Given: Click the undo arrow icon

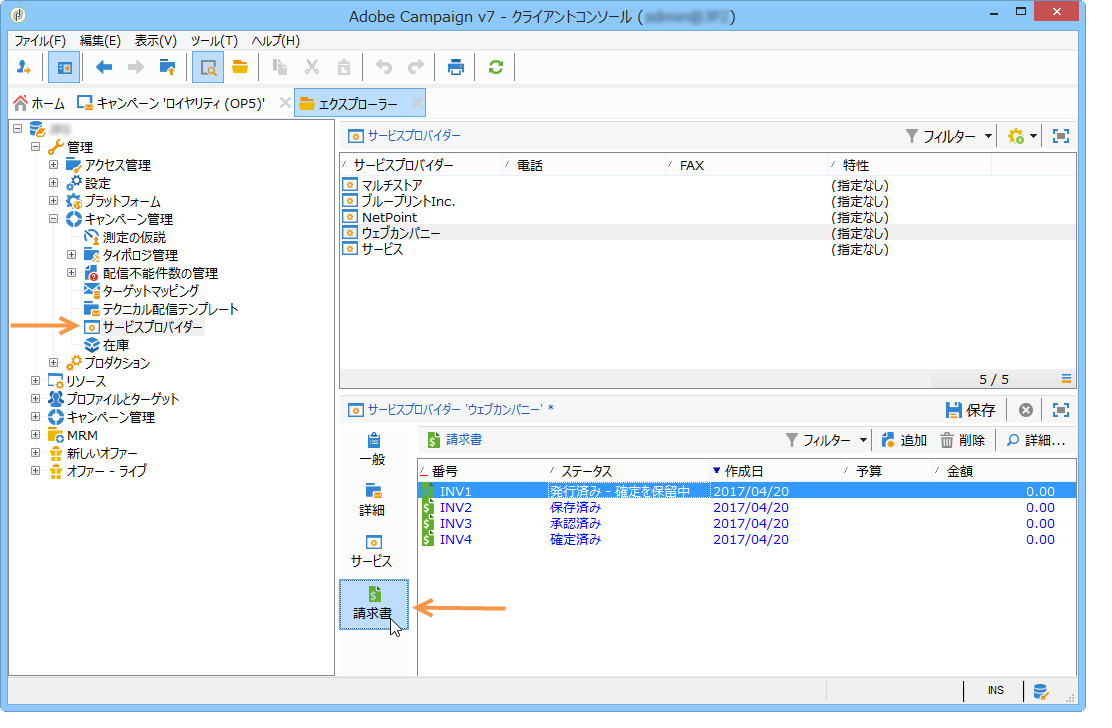Looking at the screenshot, I should [384, 67].
